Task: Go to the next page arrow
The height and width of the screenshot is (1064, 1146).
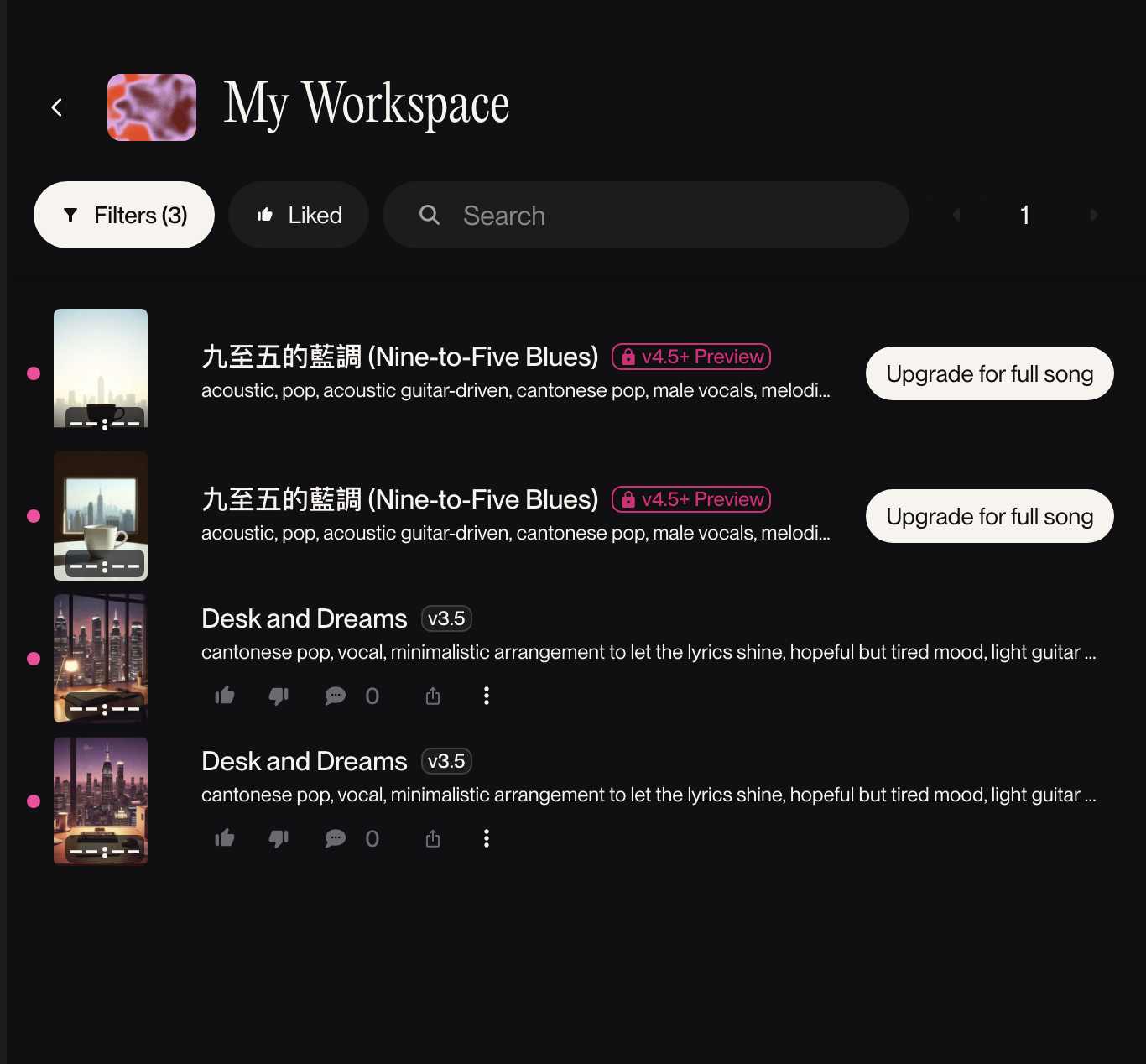Action: (x=1093, y=216)
